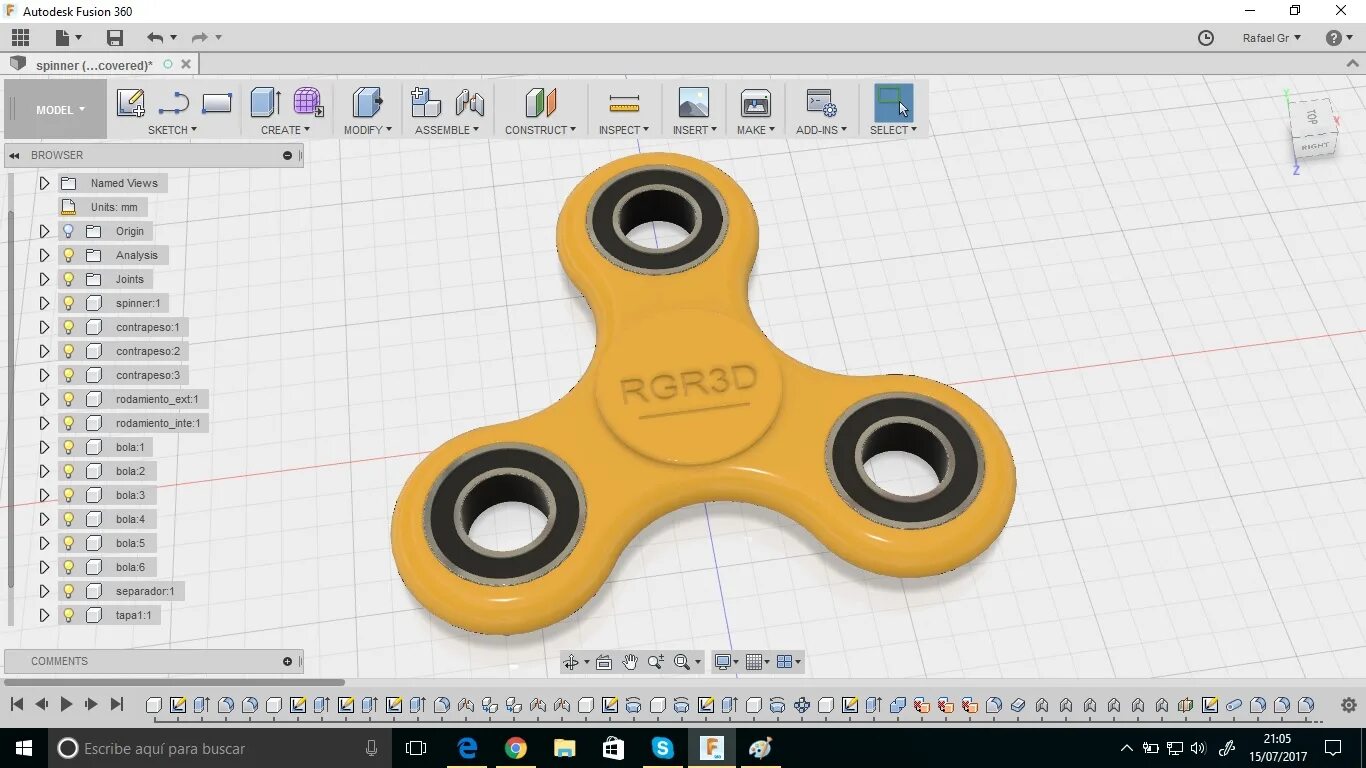Open Skype from the taskbar

tap(663, 748)
